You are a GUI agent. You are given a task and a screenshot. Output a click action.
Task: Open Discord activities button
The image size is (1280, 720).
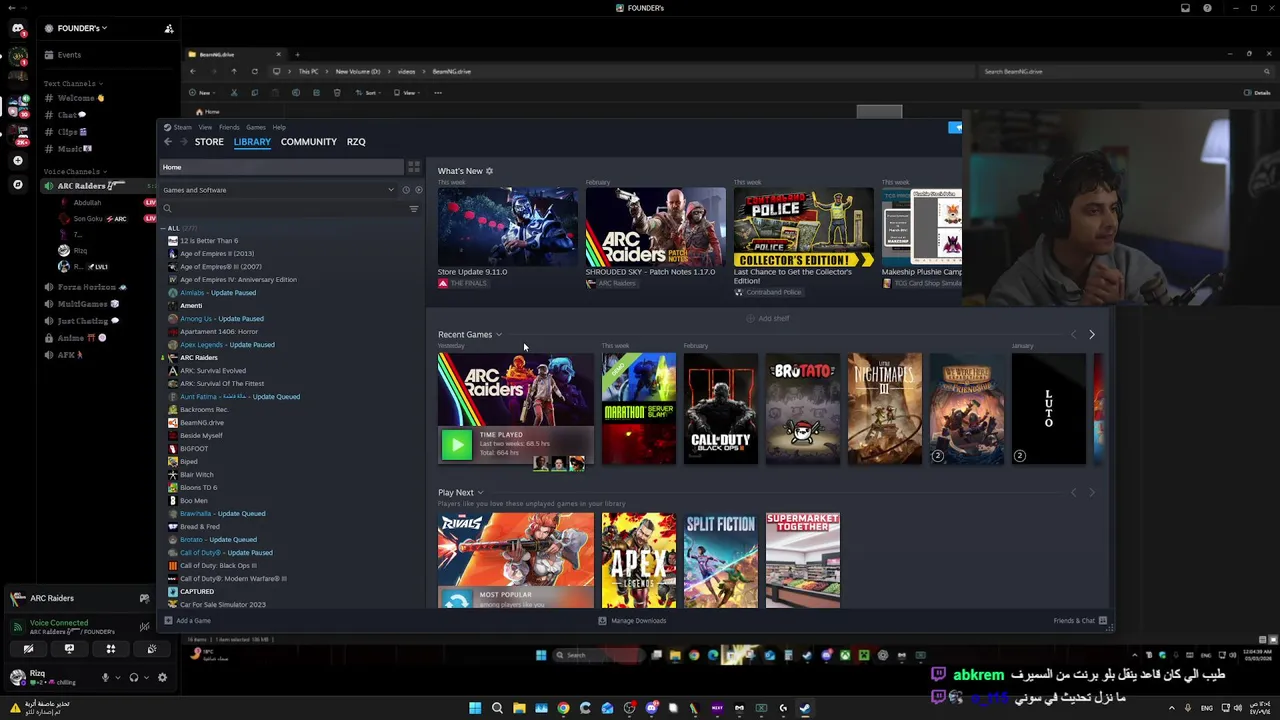pos(111,649)
